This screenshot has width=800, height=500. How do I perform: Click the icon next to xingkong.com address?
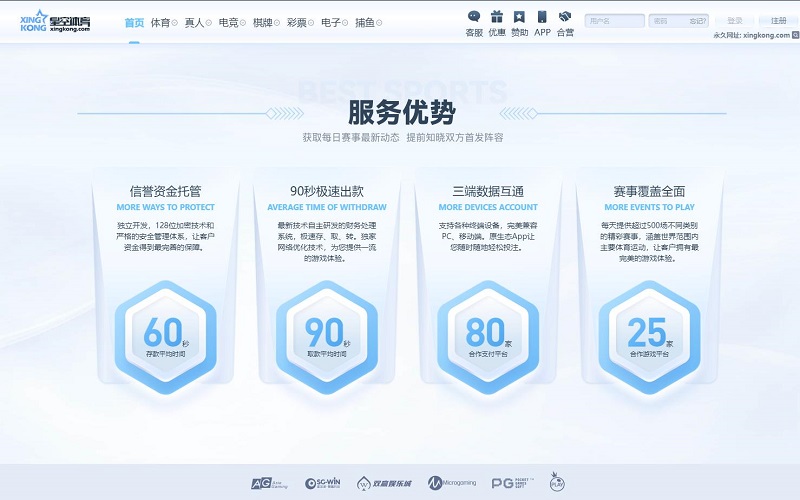tap(795, 35)
